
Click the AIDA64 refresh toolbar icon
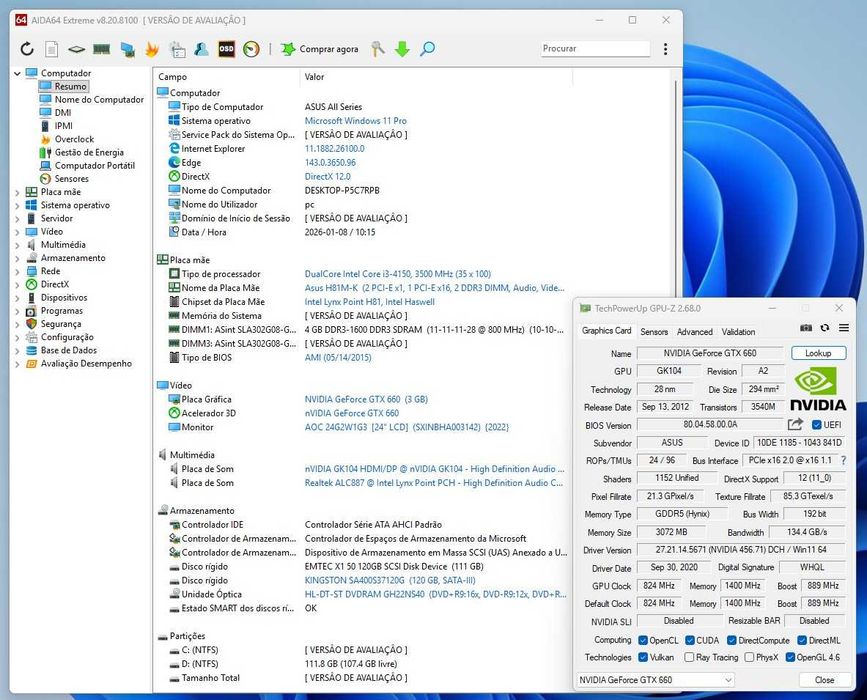(27, 49)
